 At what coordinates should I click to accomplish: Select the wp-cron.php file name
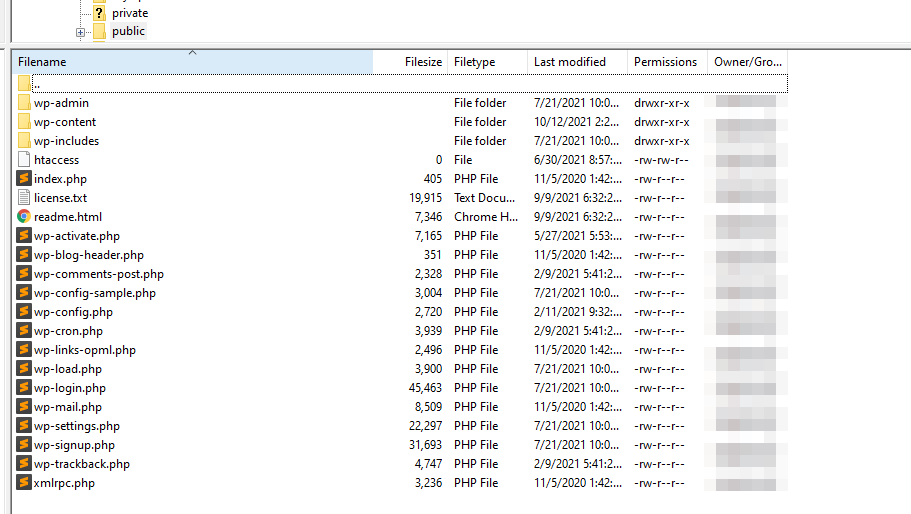pyautogui.click(x=68, y=330)
